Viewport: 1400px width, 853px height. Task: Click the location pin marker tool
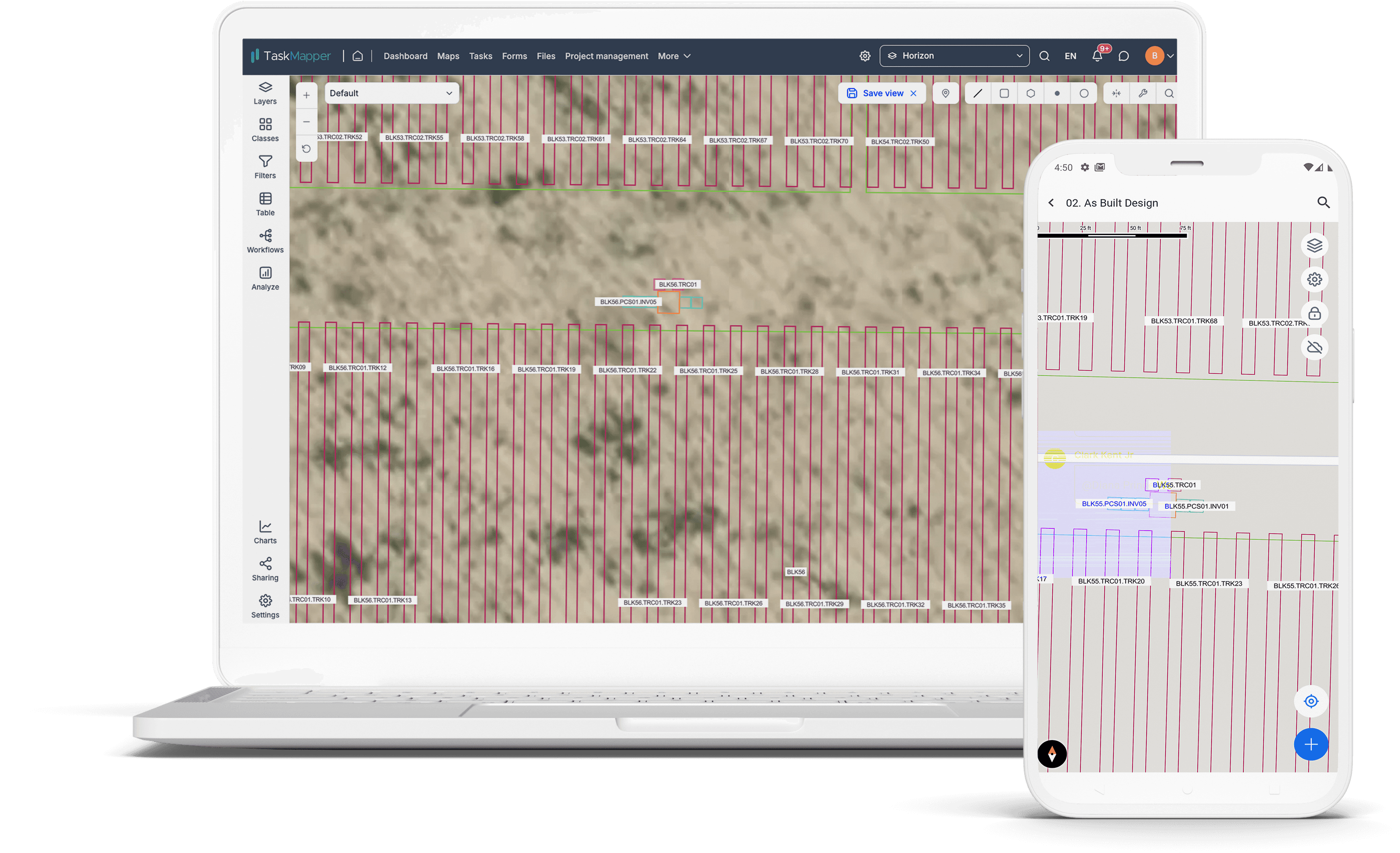pos(946,93)
